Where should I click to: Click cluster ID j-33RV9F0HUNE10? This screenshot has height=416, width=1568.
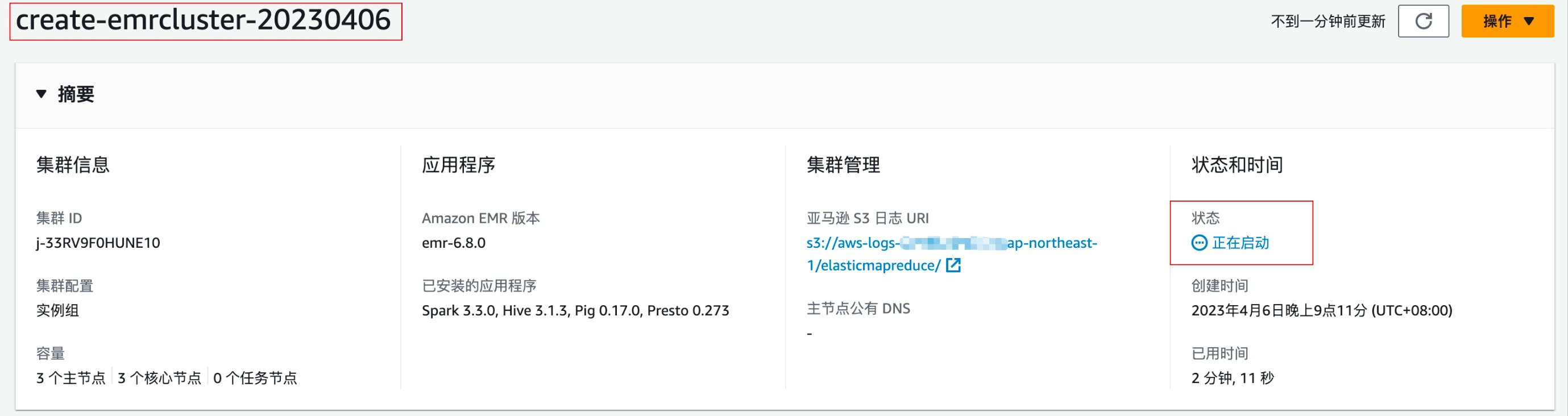[98, 243]
